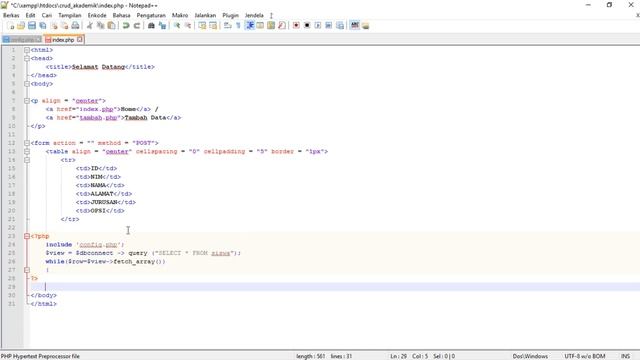Viewport: 640px width, 360px height.
Task: Collapse the table fold marker on line 13
Action: (27, 151)
